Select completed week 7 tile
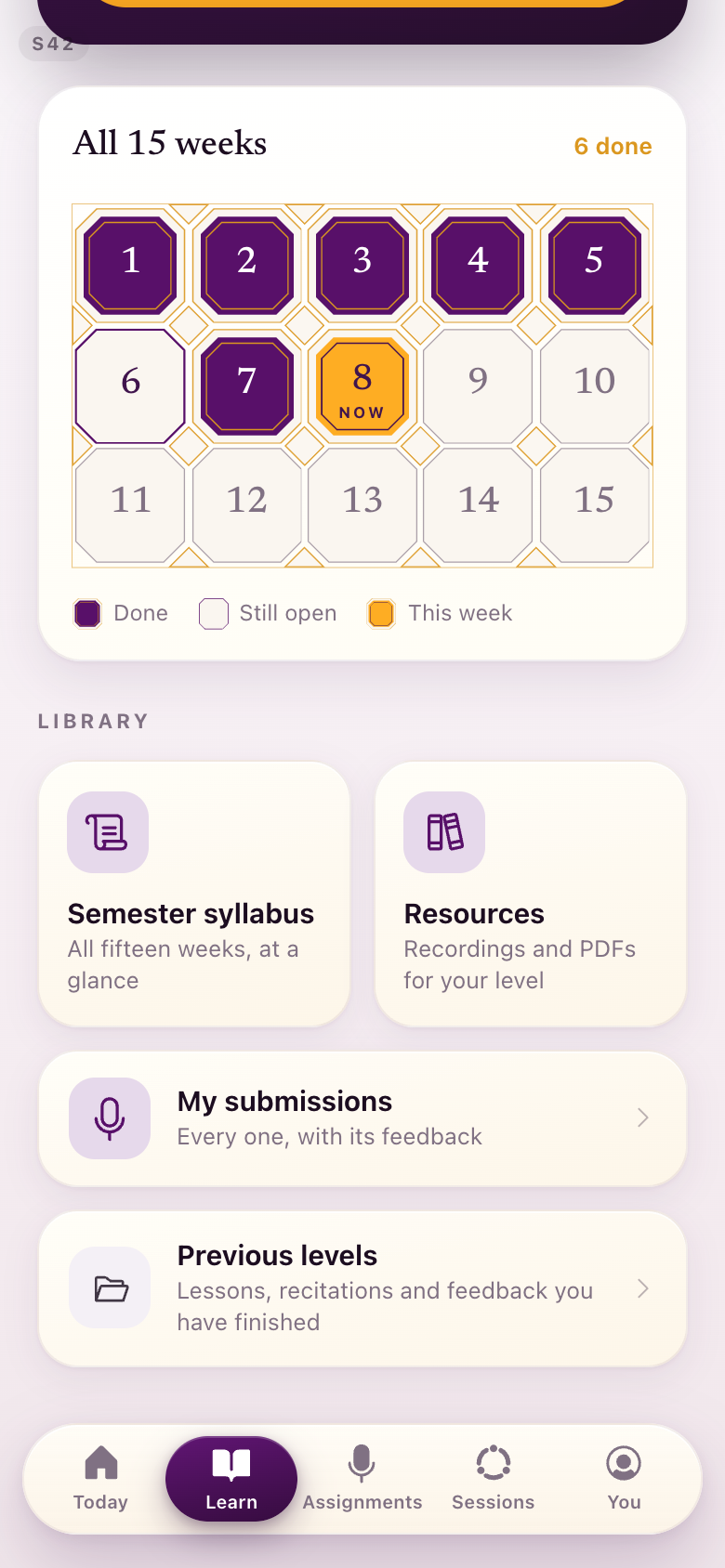 pos(246,385)
